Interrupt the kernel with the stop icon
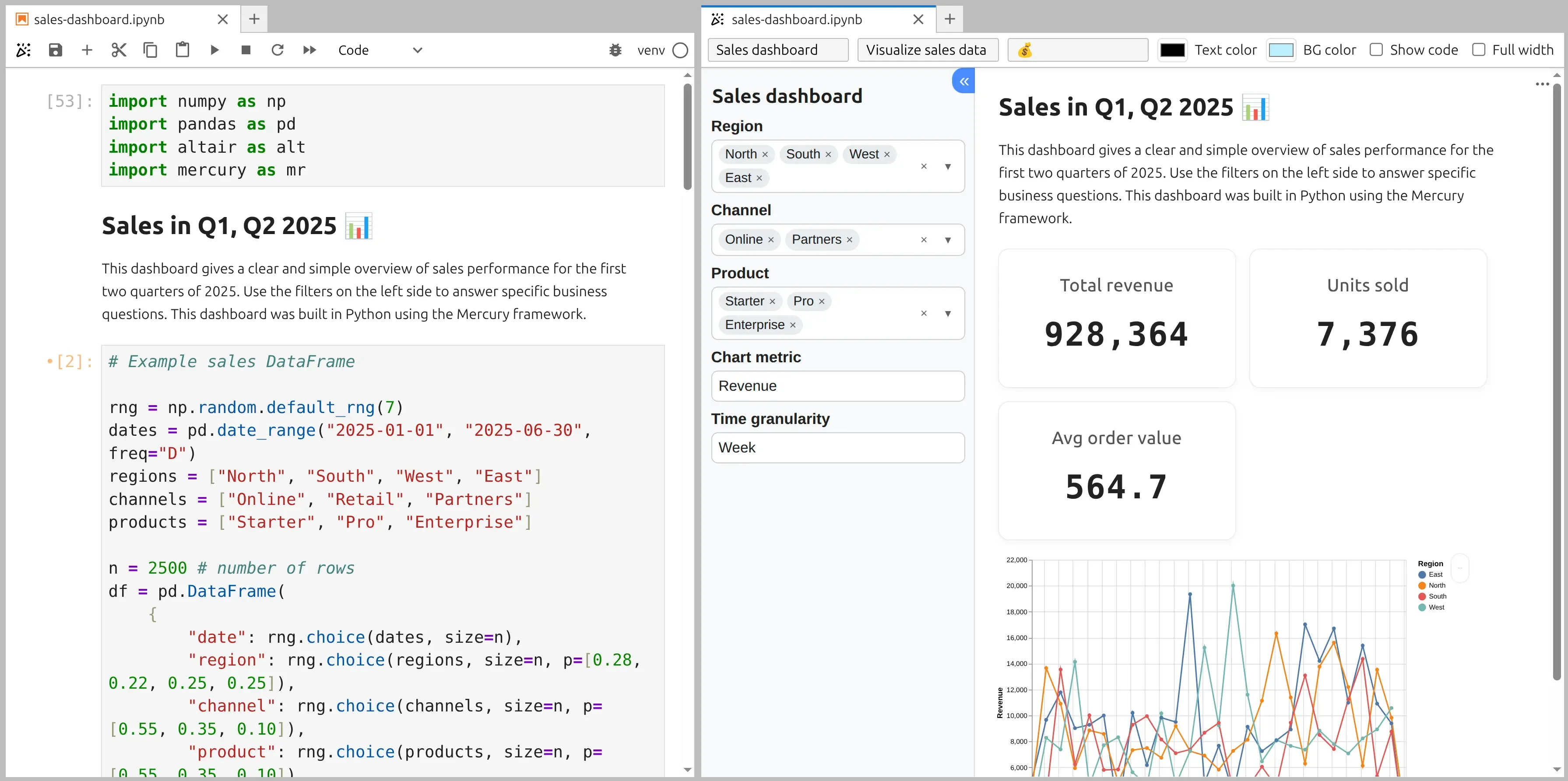This screenshot has height=781, width=1568. [x=246, y=50]
